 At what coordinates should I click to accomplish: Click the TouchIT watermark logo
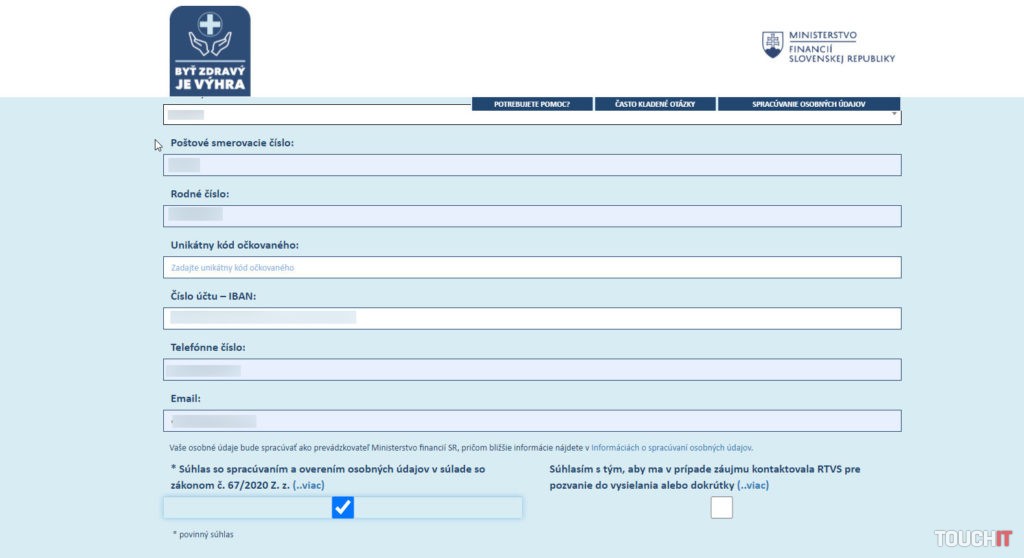click(973, 538)
